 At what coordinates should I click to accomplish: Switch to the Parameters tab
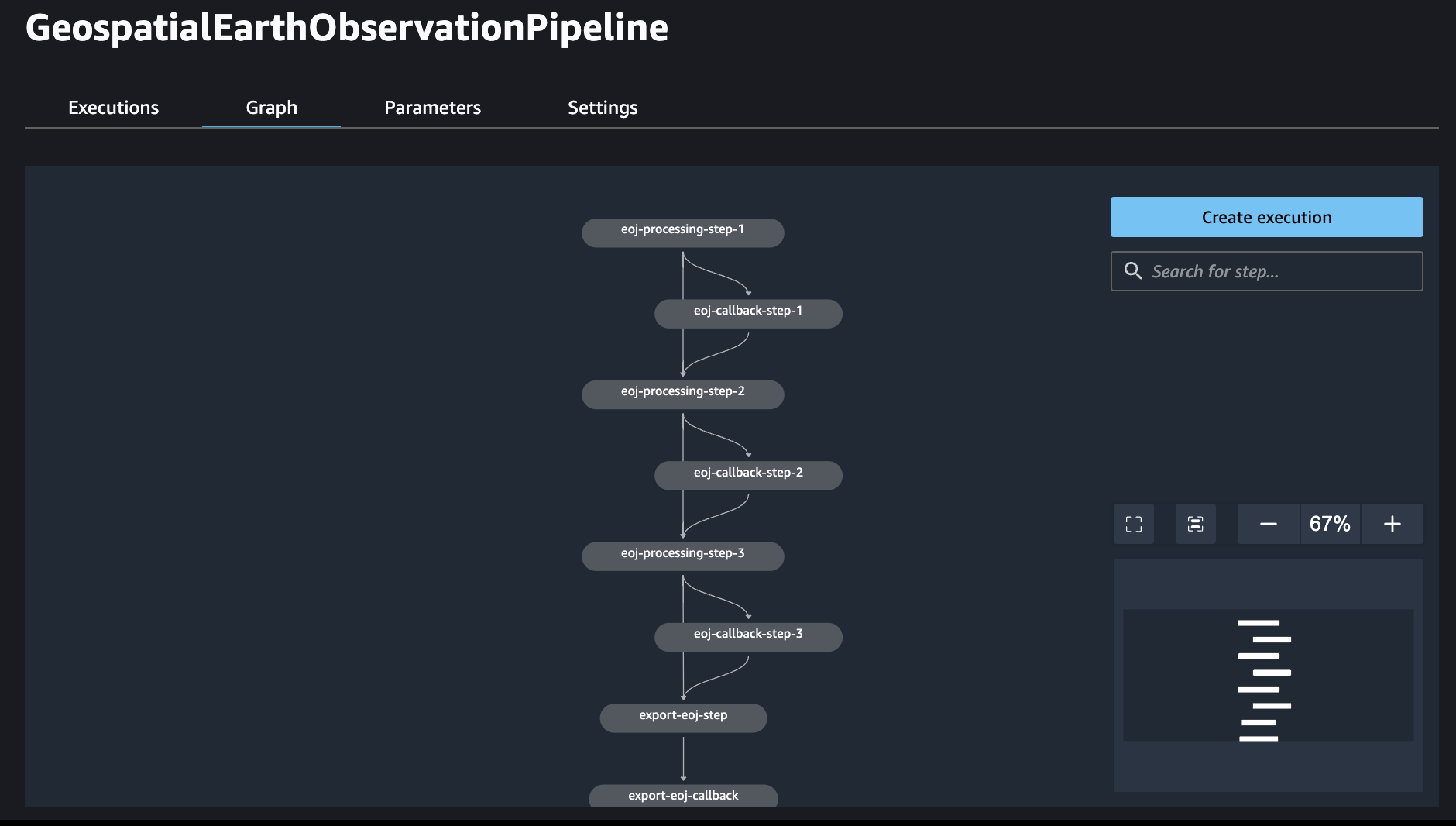[x=432, y=108]
